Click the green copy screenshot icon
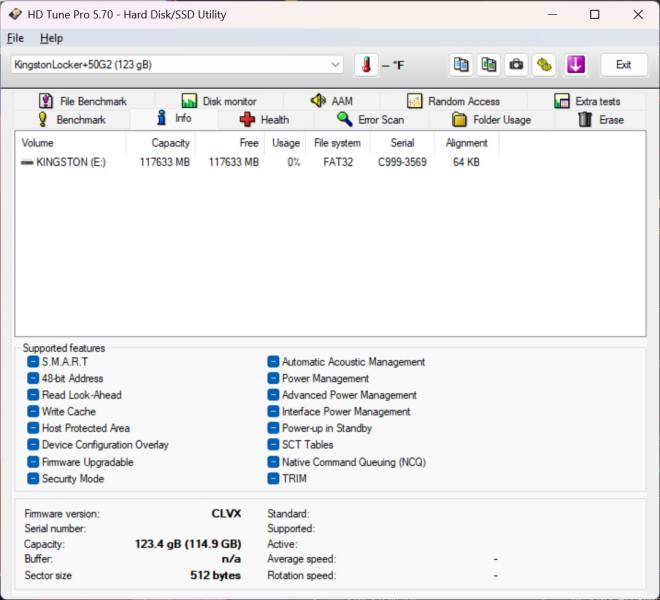The width and height of the screenshot is (660, 600). [488, 65]
